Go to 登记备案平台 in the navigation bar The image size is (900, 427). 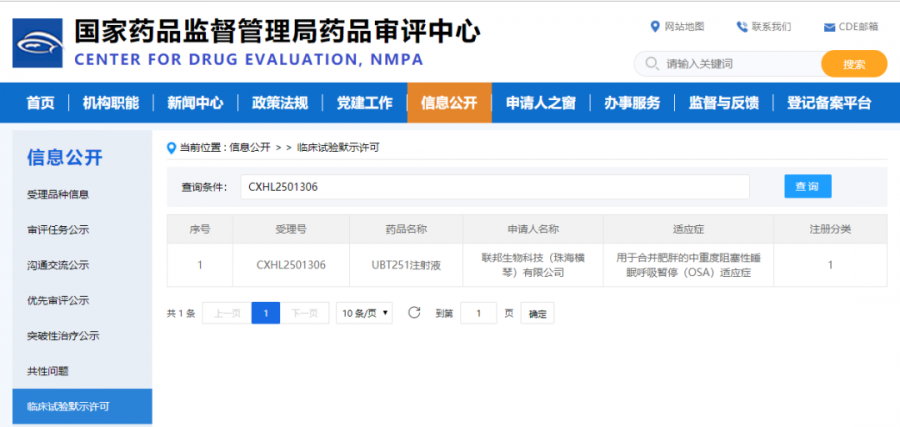click(x=829, y=103)
